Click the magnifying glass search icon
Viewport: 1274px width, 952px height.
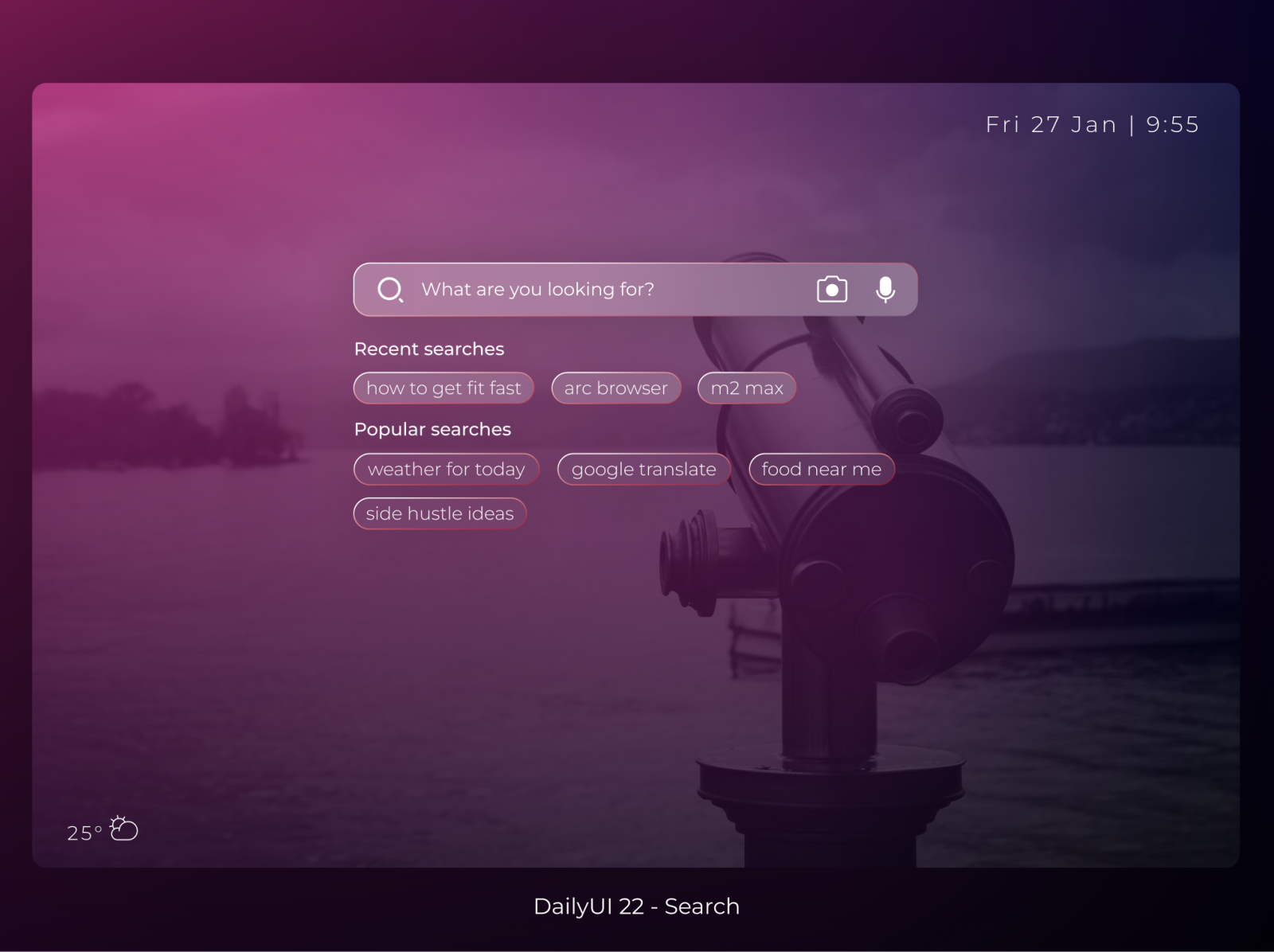pyautogui.click(x=391, y=289)
